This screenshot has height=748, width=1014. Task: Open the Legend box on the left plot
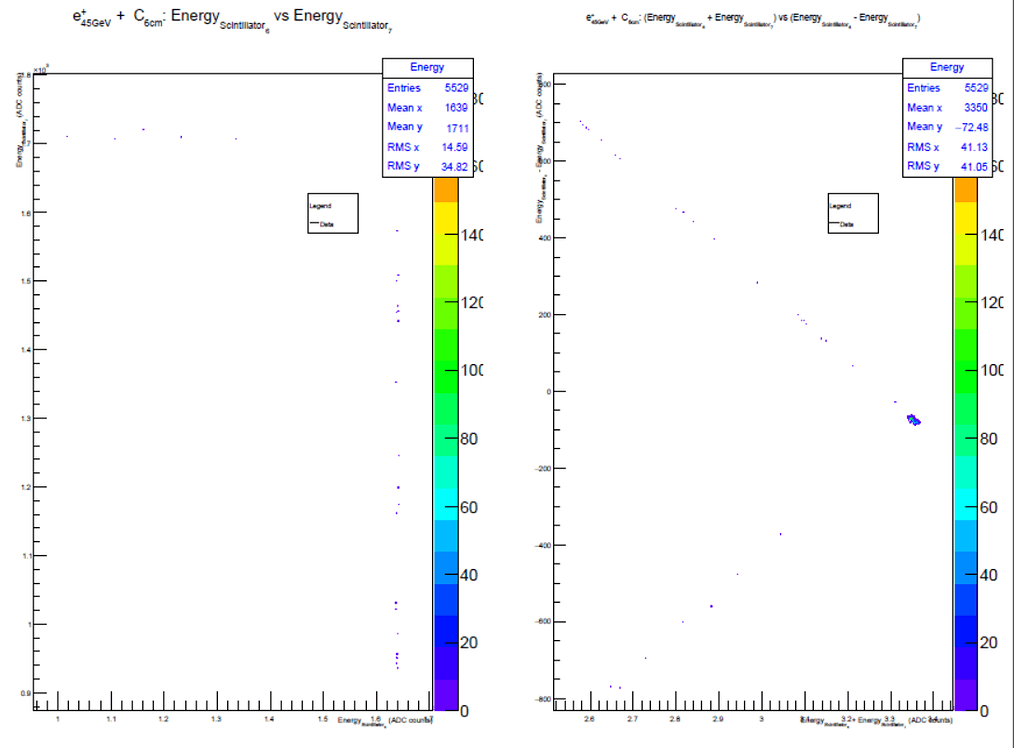[x=333, y=212]
